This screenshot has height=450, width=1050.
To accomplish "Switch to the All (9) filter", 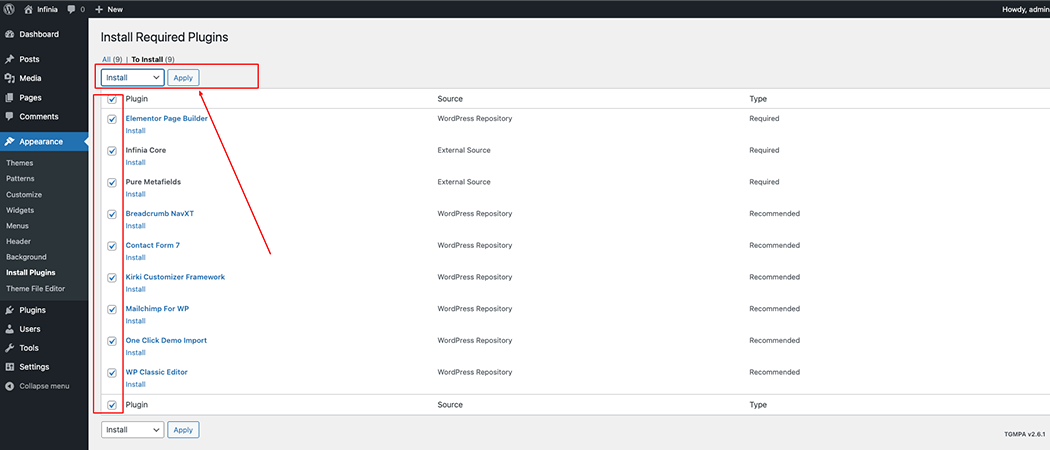I will (112, 60).
